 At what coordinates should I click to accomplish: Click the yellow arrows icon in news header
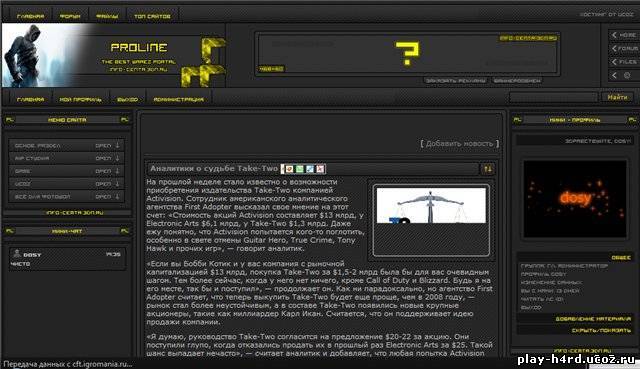pos(488,169)
